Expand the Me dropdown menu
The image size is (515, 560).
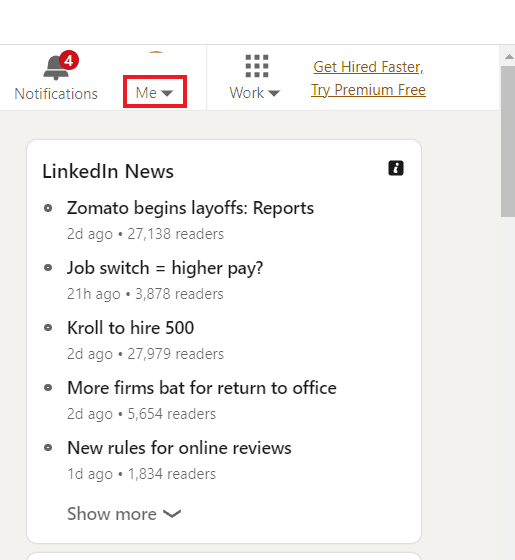click(155, 92)
